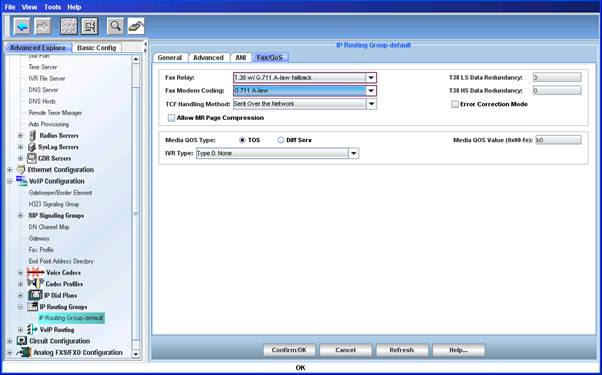Click the Confirm/OK button
This screenshot has height=375, width=602.
click(289, 350)
